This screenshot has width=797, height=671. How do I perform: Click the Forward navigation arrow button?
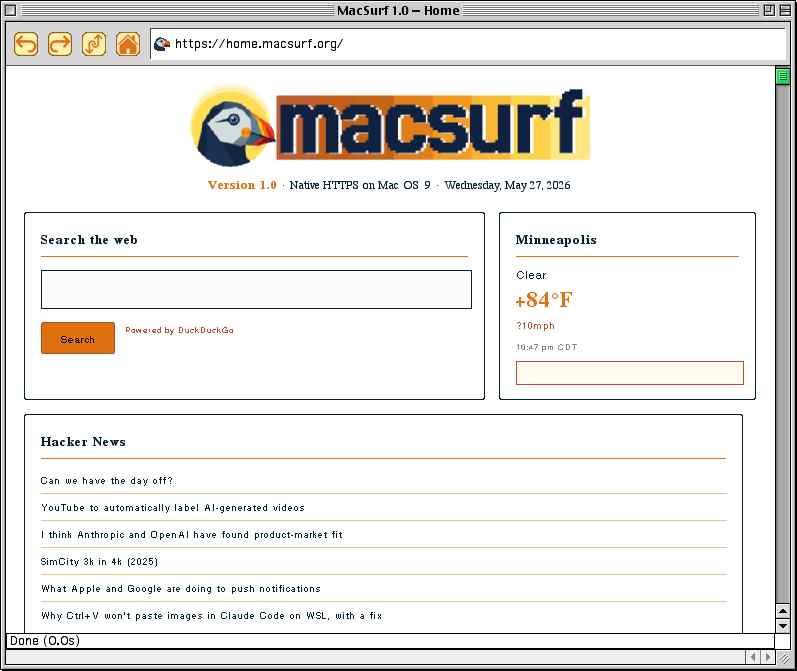tap(60, 44)
